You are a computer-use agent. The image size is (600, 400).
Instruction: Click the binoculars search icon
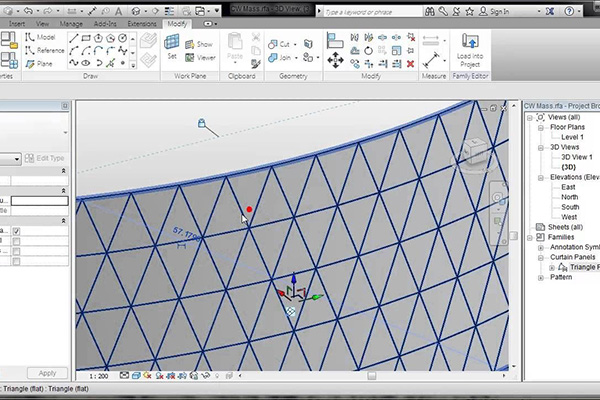430,11
